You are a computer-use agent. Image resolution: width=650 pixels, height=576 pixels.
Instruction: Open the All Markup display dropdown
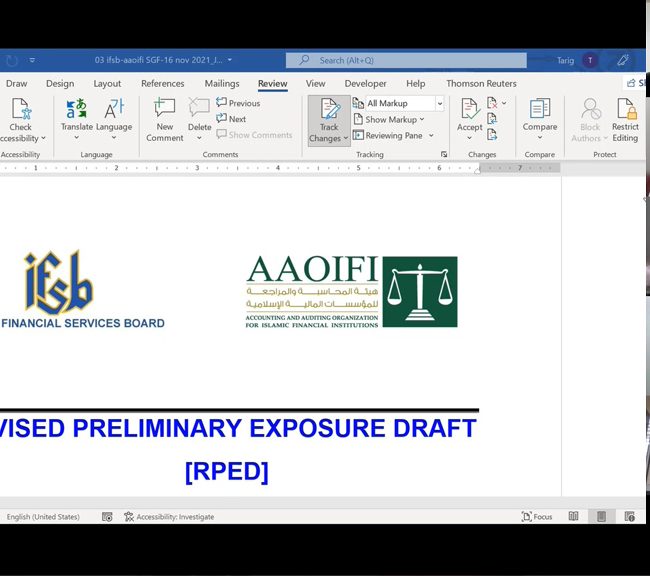click(x=440, y=103)
